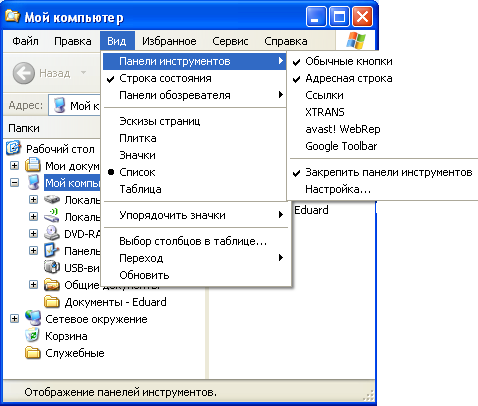Click the Мой компьютер tree icon
The width and height of the screenshot is (478, 406).
point(33,182)
